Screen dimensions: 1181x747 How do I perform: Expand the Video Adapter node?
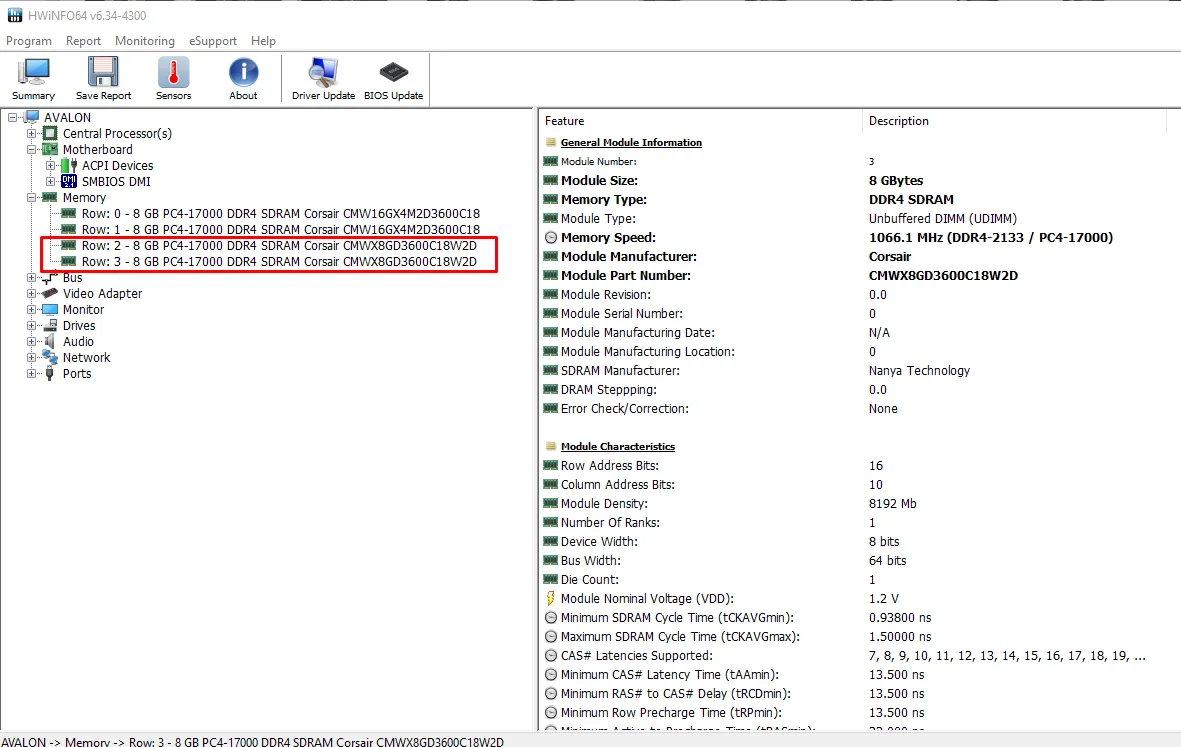pos(31,294)
